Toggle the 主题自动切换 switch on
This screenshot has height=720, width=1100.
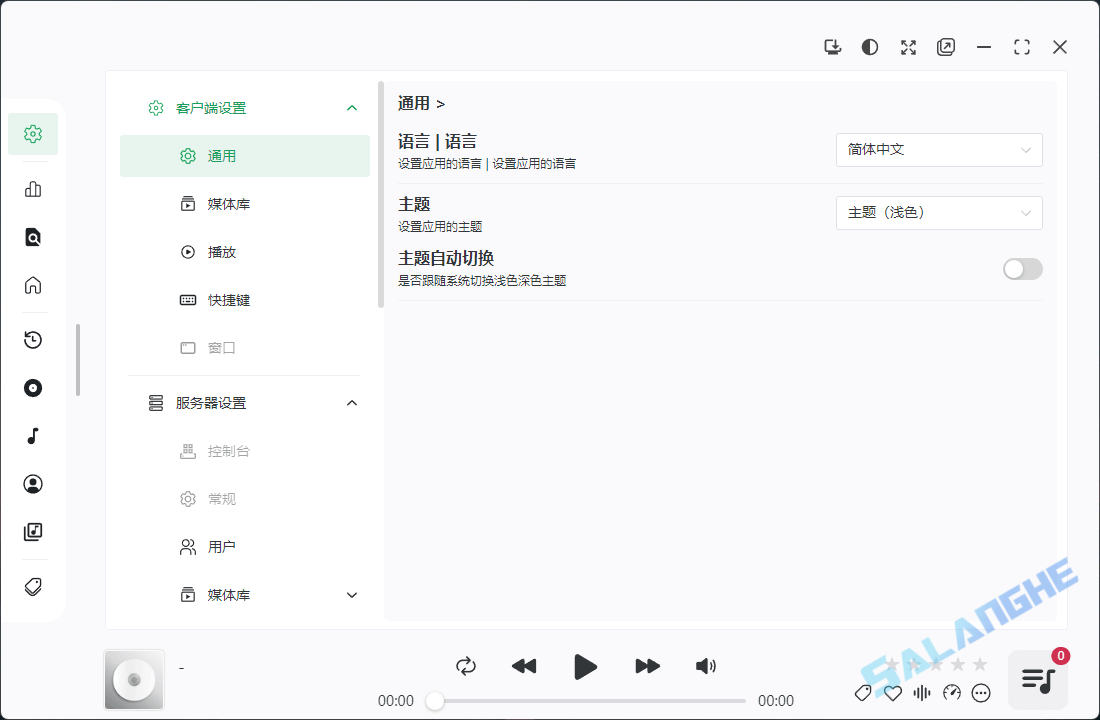point(1022,268)
